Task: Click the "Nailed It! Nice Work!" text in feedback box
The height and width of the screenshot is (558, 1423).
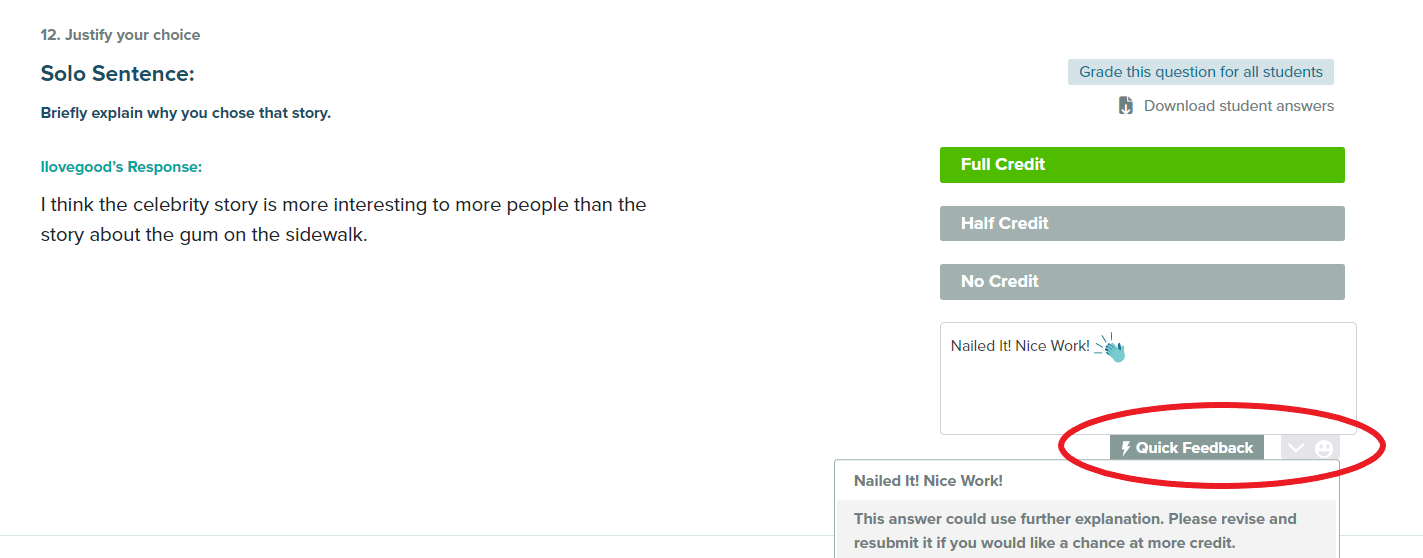Action: click(1019, 346)
